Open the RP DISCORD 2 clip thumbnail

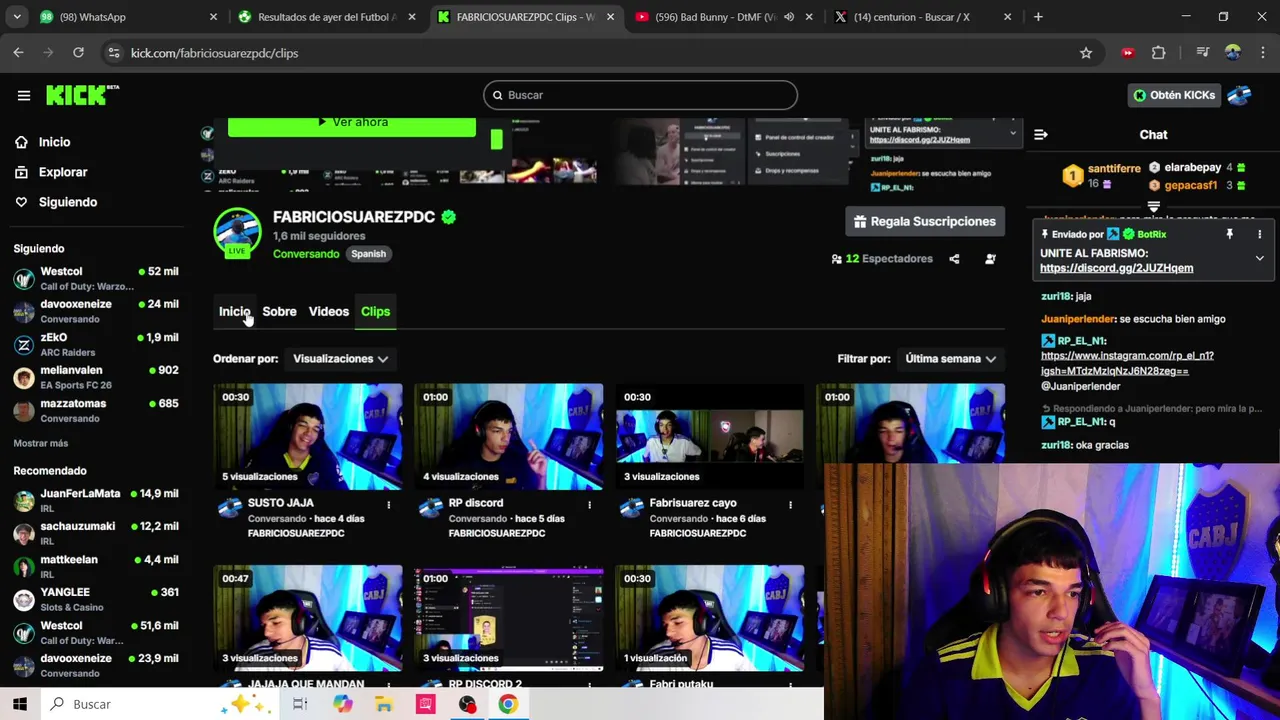[x=509, y=619]
